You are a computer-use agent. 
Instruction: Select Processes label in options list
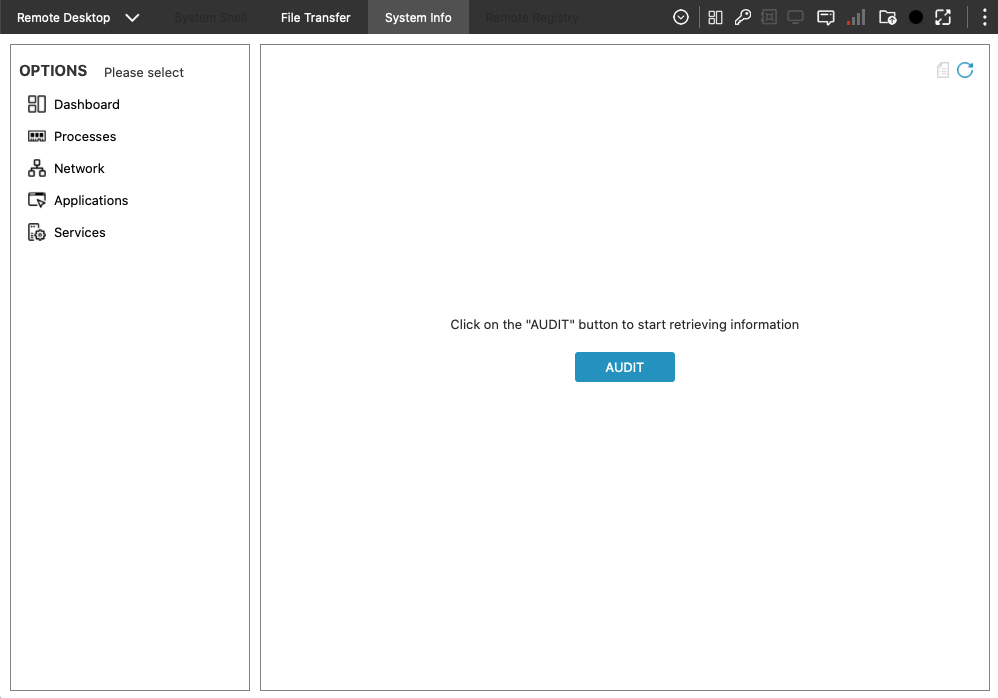(85, 136)
